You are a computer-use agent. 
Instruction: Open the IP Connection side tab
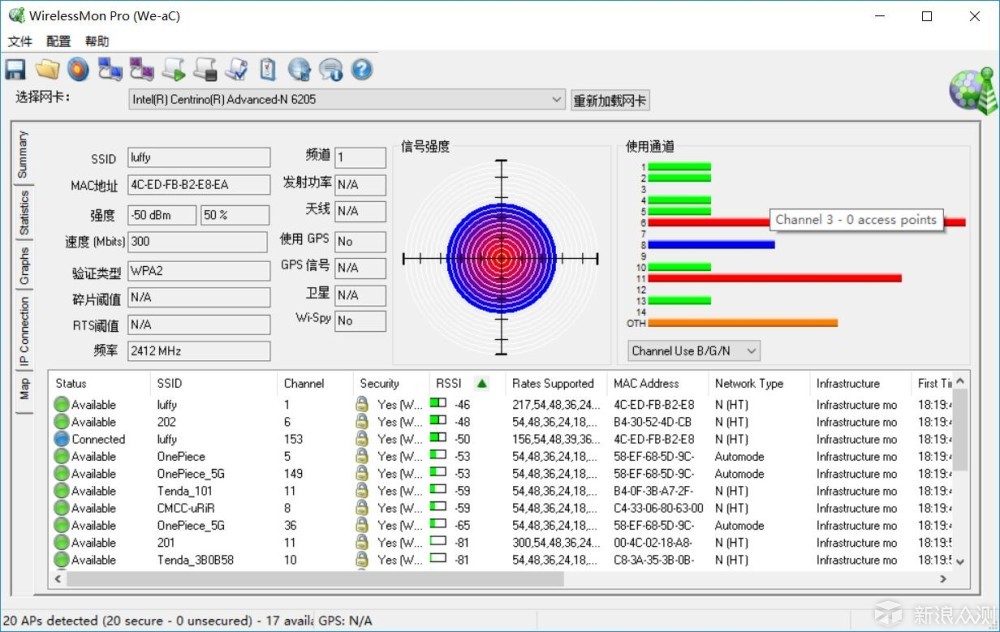tap(24, 332)
